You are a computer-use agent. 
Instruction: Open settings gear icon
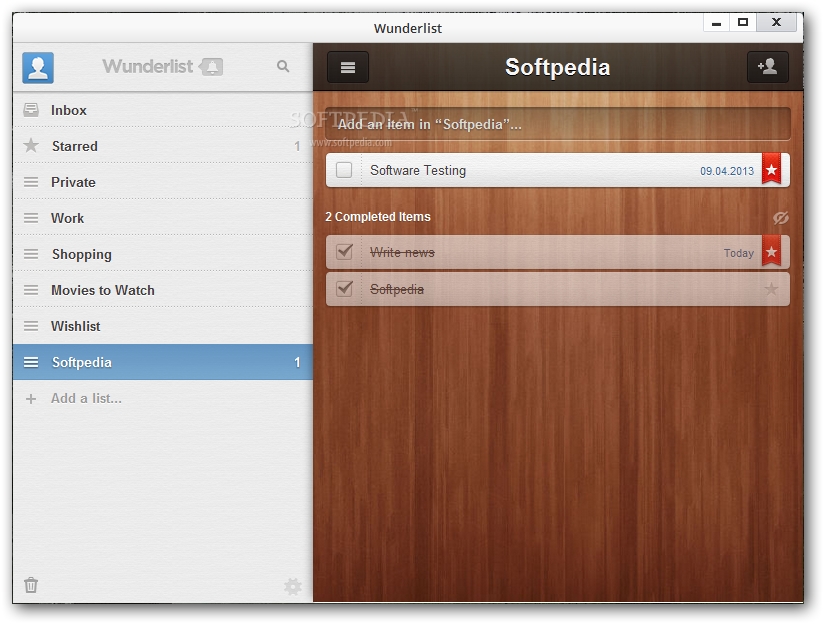coord(293,586)
